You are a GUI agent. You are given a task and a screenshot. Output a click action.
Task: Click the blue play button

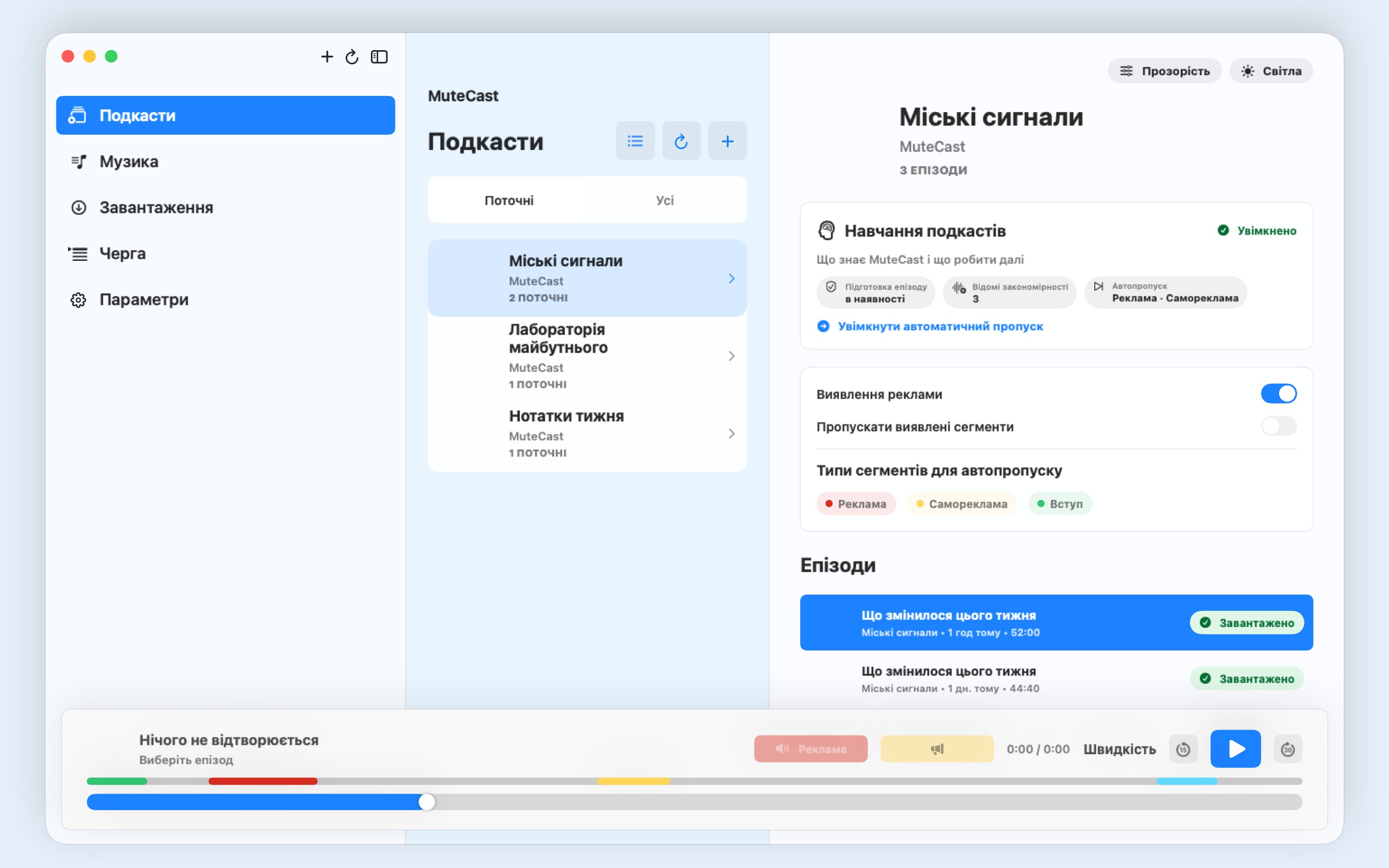1236,748
